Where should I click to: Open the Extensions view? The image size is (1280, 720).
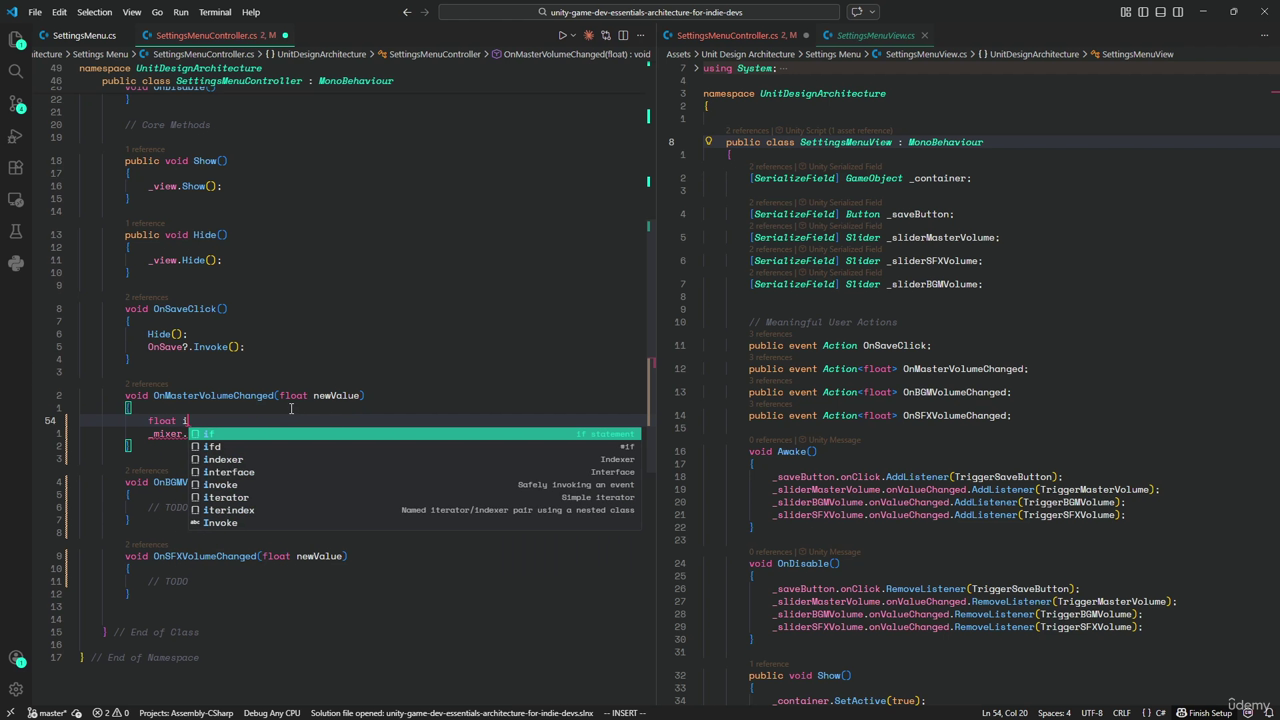(x=15, y=168)
